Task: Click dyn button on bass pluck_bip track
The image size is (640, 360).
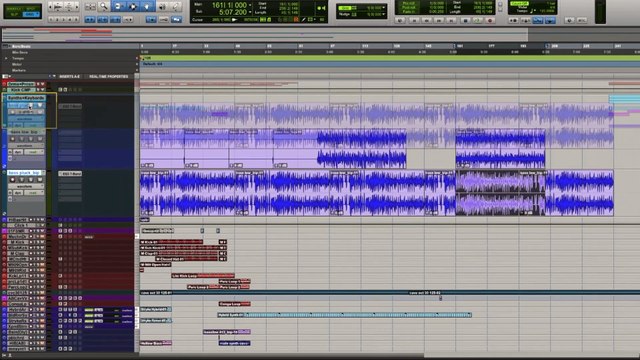Action: point(18,193)
